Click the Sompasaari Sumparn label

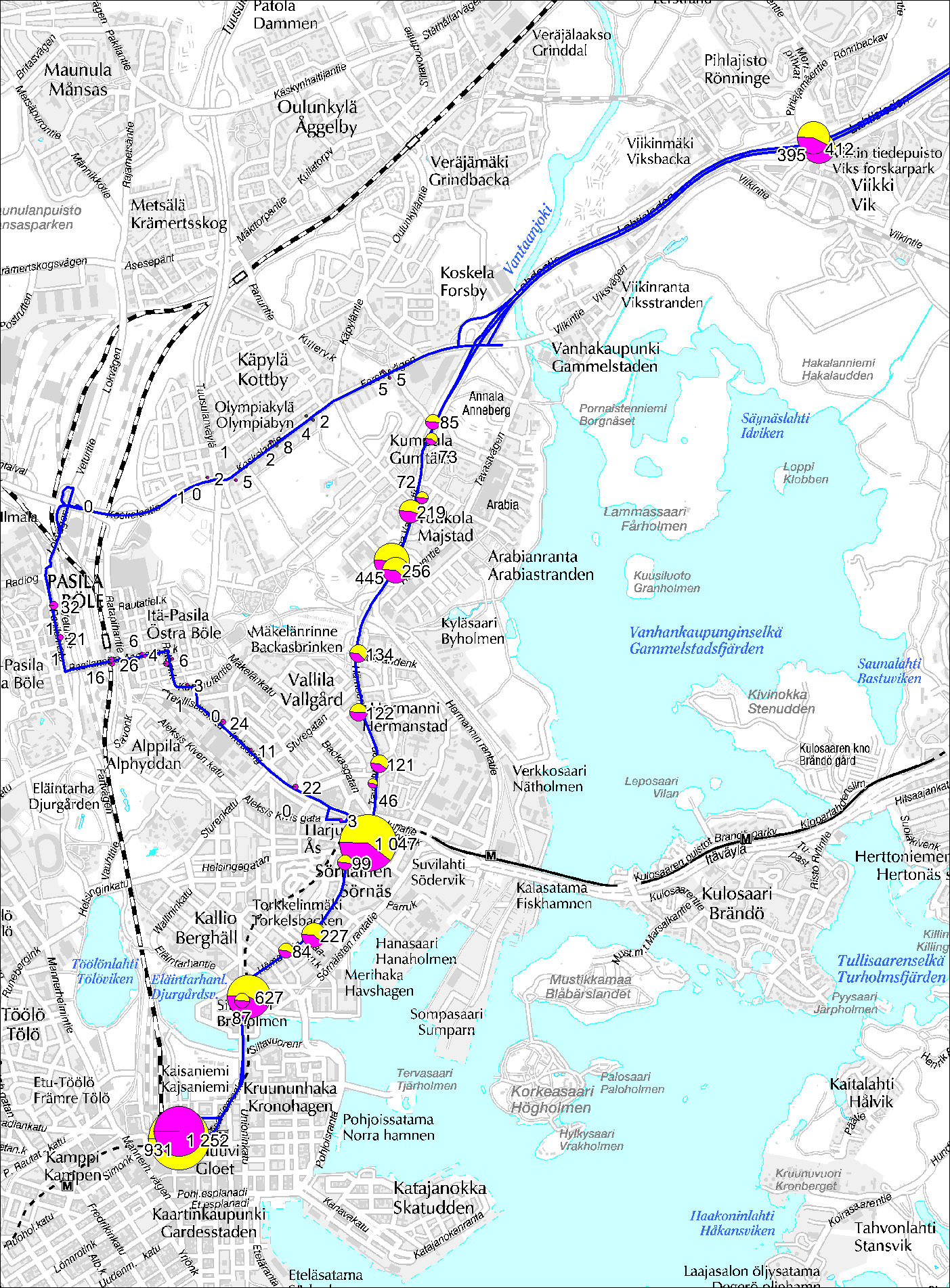click(x=447, y=1022)
